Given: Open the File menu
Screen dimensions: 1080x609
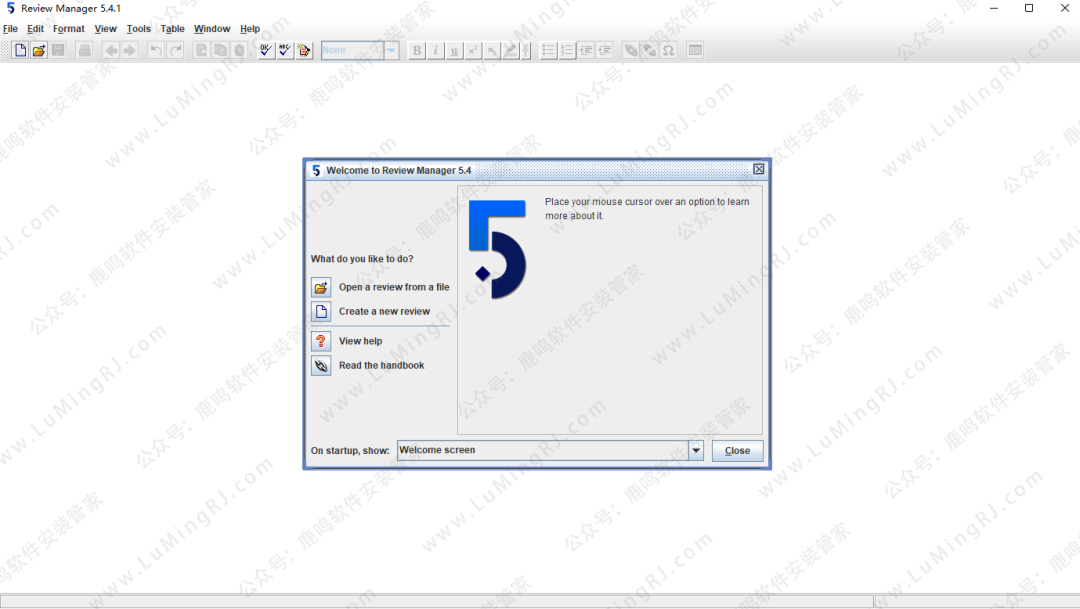Looking at the screenshot, I should (x=10, y=29).
